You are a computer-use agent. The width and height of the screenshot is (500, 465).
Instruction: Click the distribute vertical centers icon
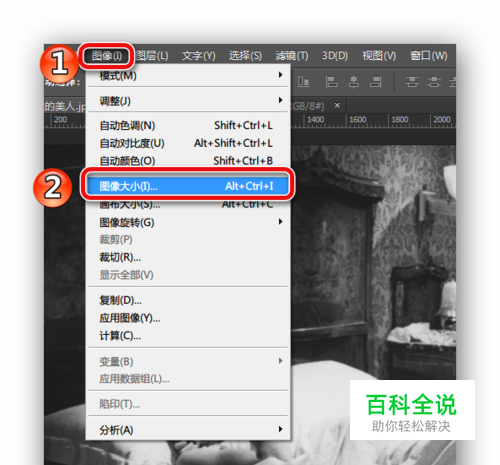tap(434, 82)
